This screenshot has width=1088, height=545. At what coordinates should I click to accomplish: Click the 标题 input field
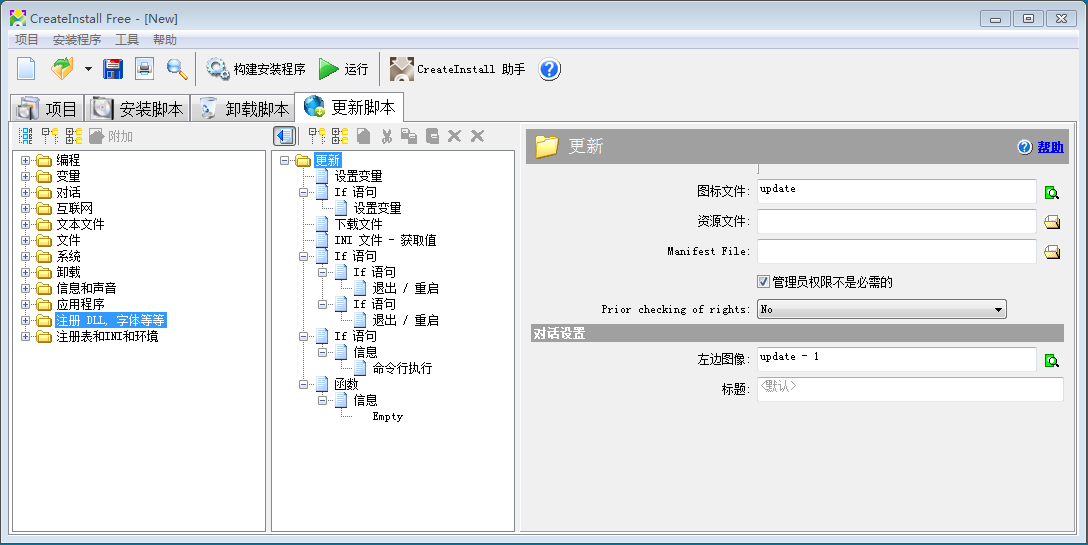(909, 389)
